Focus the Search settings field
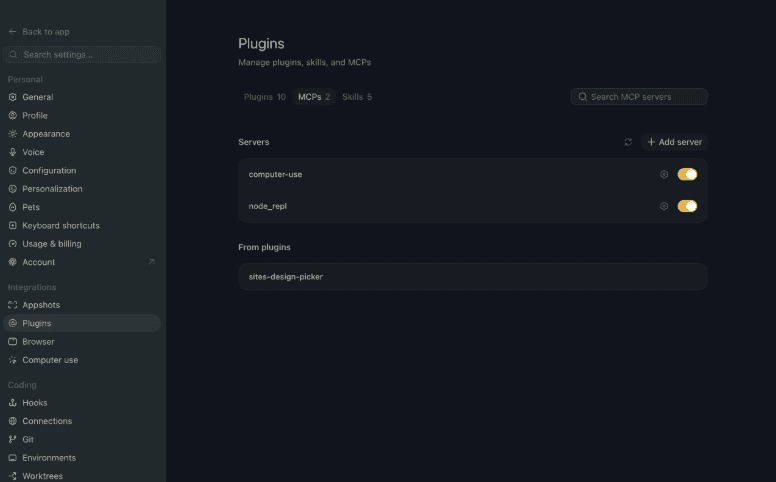Screen dimensions: 776x482 tap(82, 54)
